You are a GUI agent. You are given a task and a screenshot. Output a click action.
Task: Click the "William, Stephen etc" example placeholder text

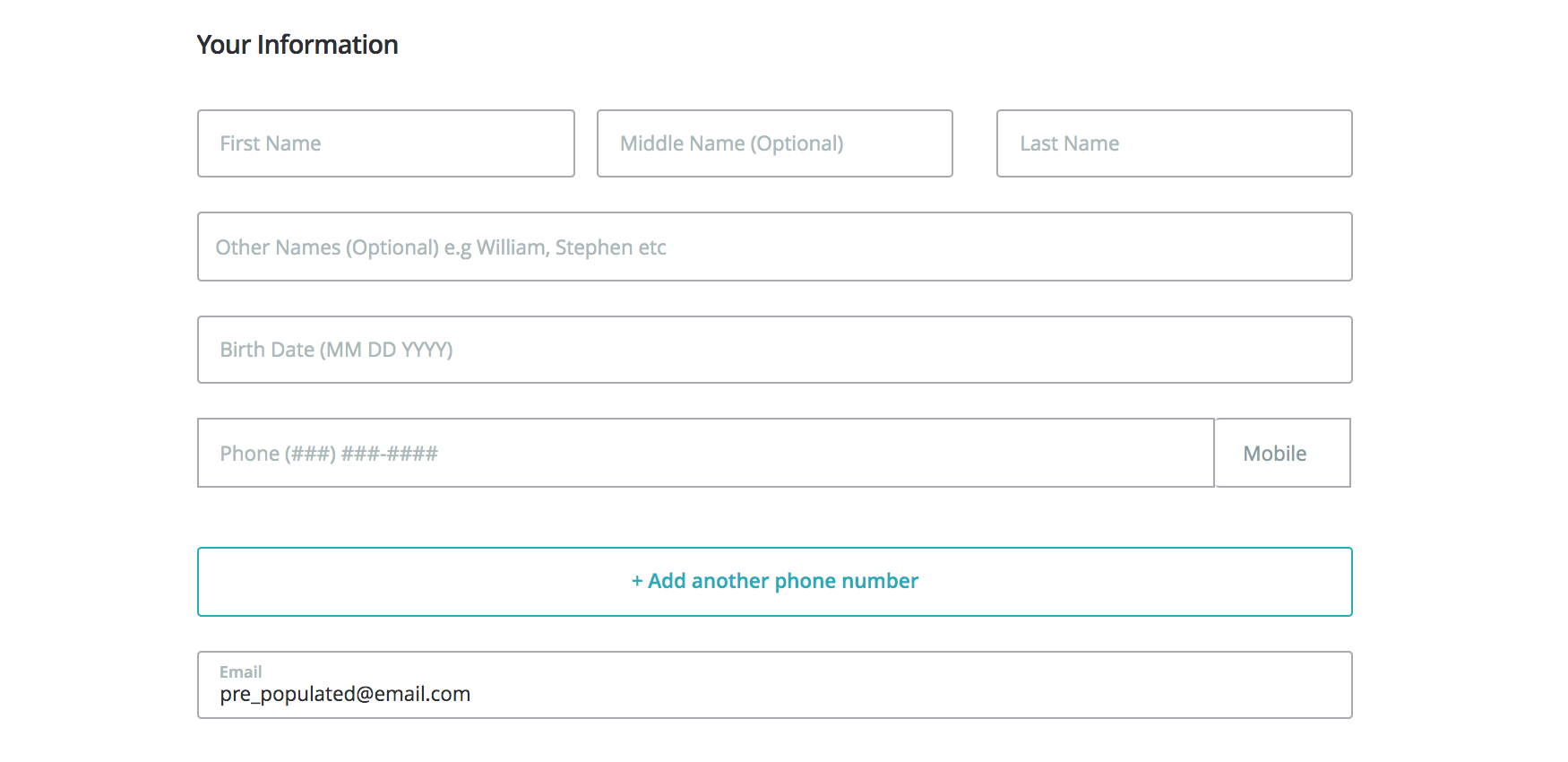pyautogui.click(x=571, y=247)
